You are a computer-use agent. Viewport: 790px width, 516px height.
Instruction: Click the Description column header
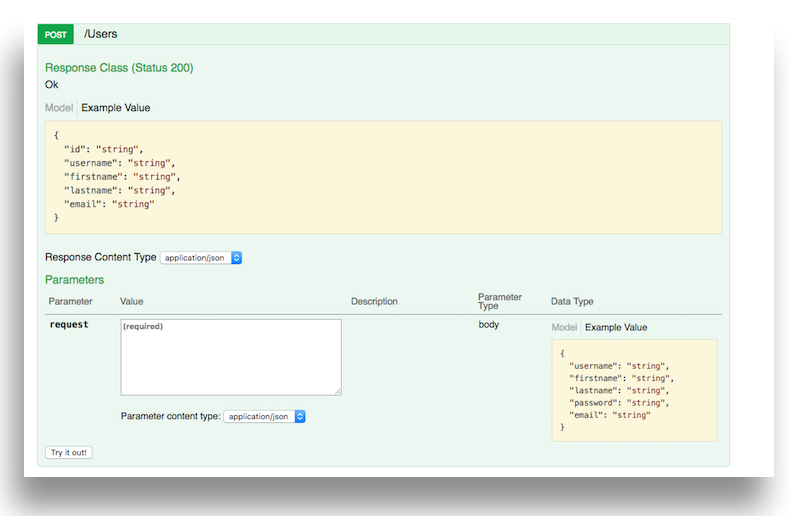[x=374, y=301]
